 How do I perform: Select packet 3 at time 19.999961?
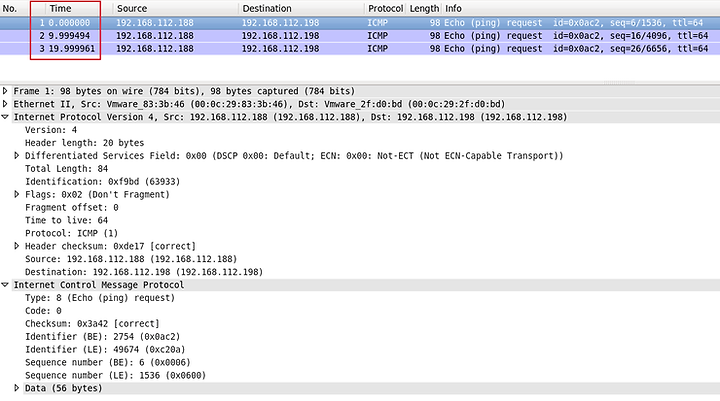pos(360,49)
